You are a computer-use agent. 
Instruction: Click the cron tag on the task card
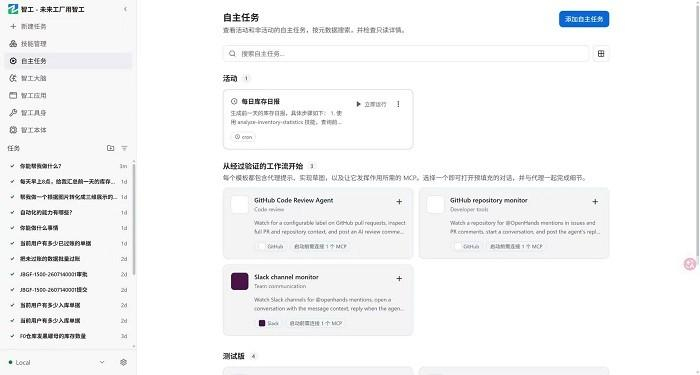(243, 137)
